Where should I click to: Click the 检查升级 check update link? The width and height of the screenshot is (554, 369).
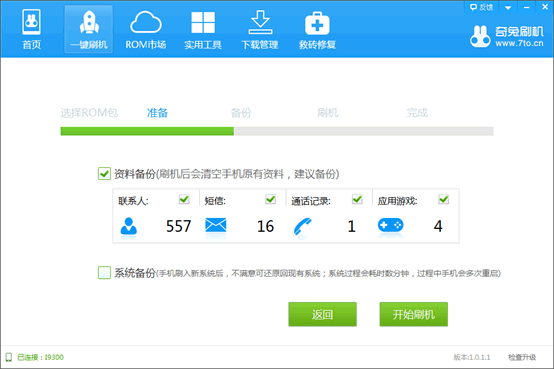coord(522,357)
